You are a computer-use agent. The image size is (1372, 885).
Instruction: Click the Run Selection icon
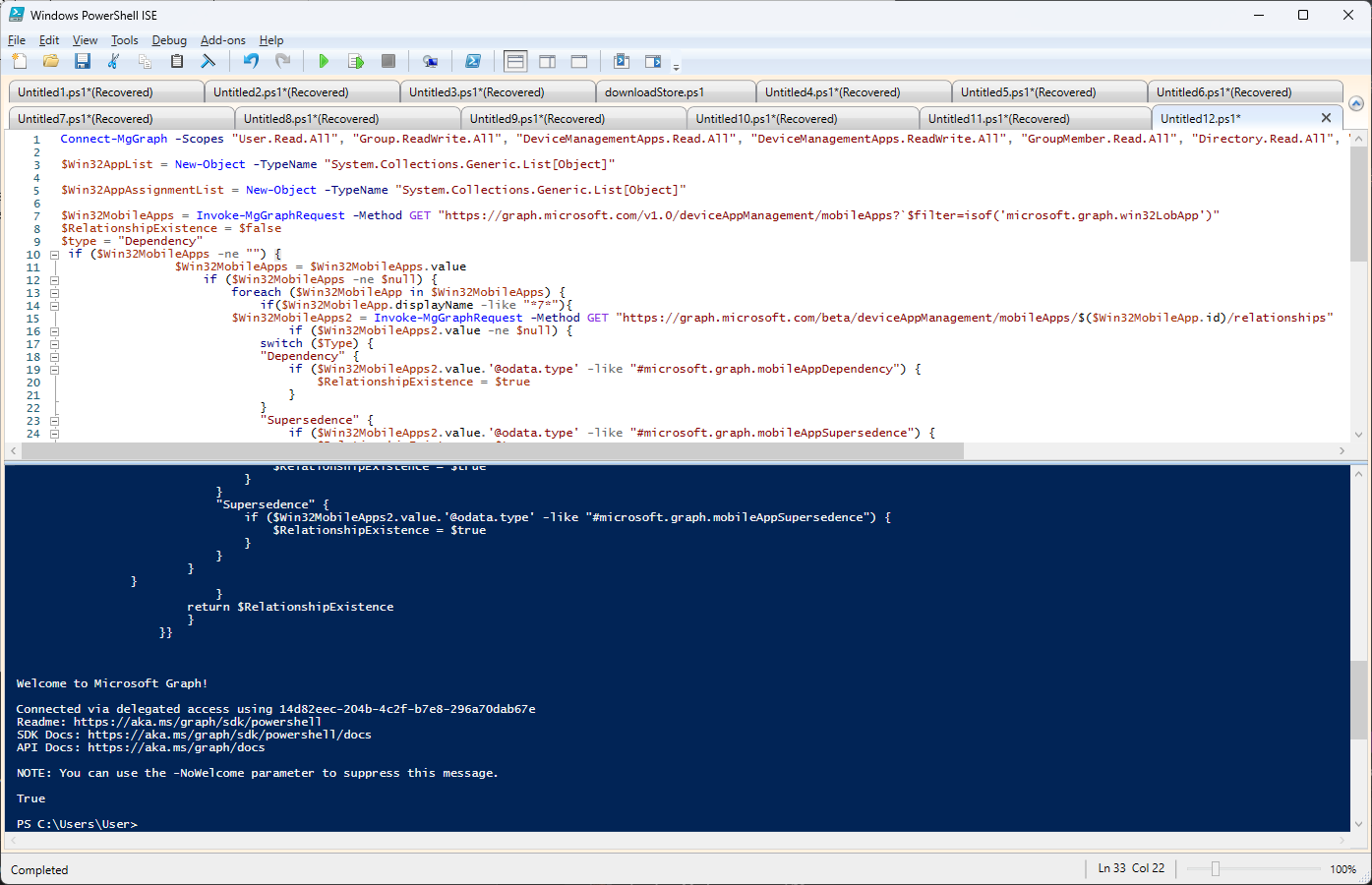(356, 61)
